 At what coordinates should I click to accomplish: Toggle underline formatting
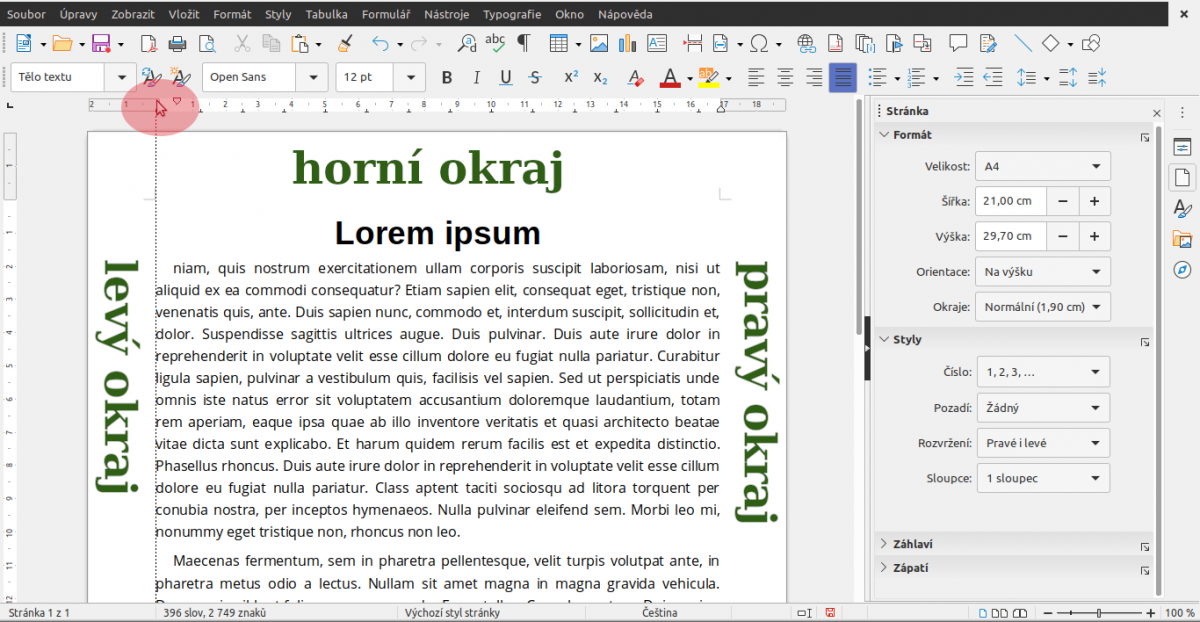tap(505, 78)
